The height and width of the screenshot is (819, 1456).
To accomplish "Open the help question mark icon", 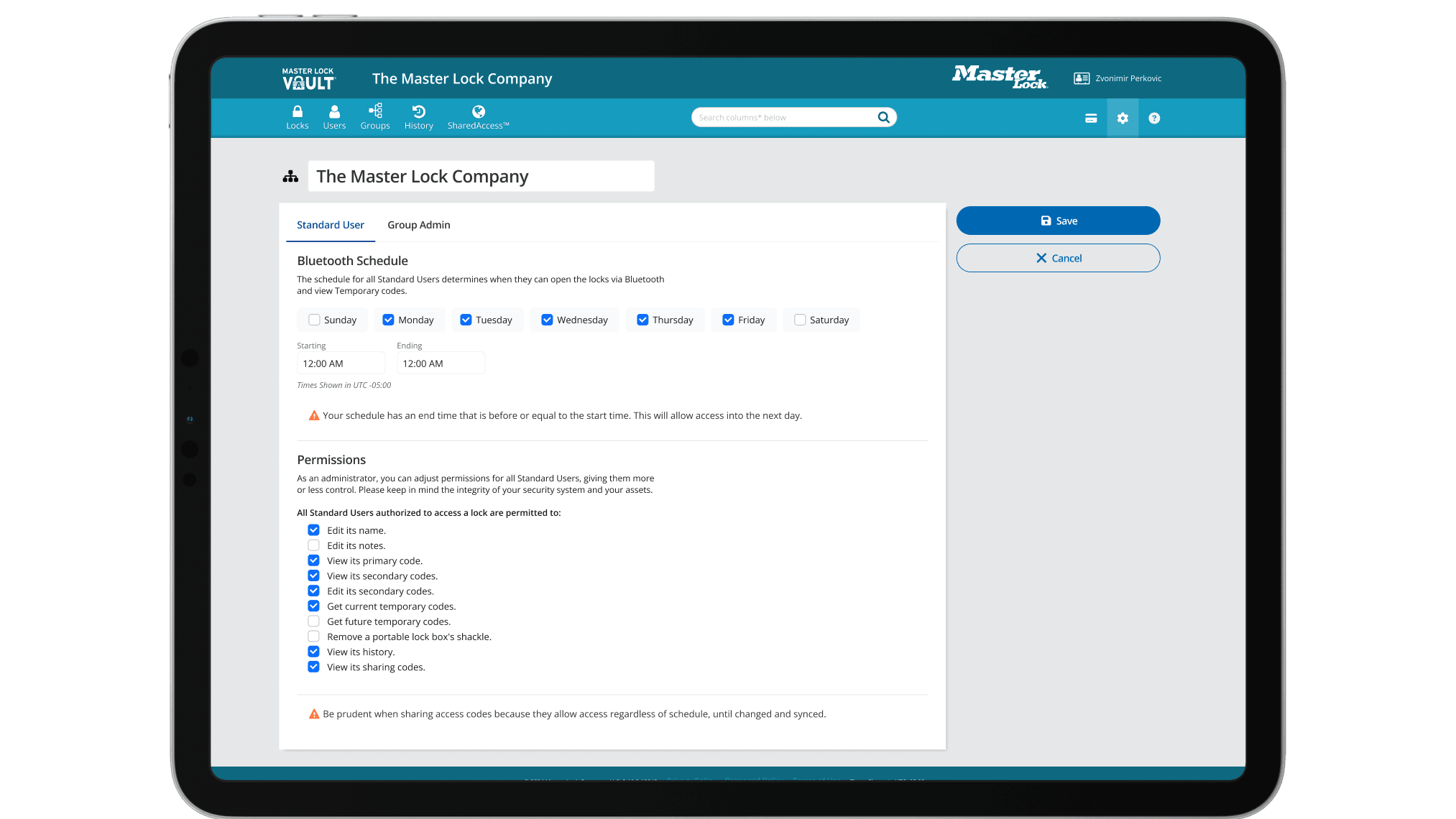I will click(x=1154, y=119).
